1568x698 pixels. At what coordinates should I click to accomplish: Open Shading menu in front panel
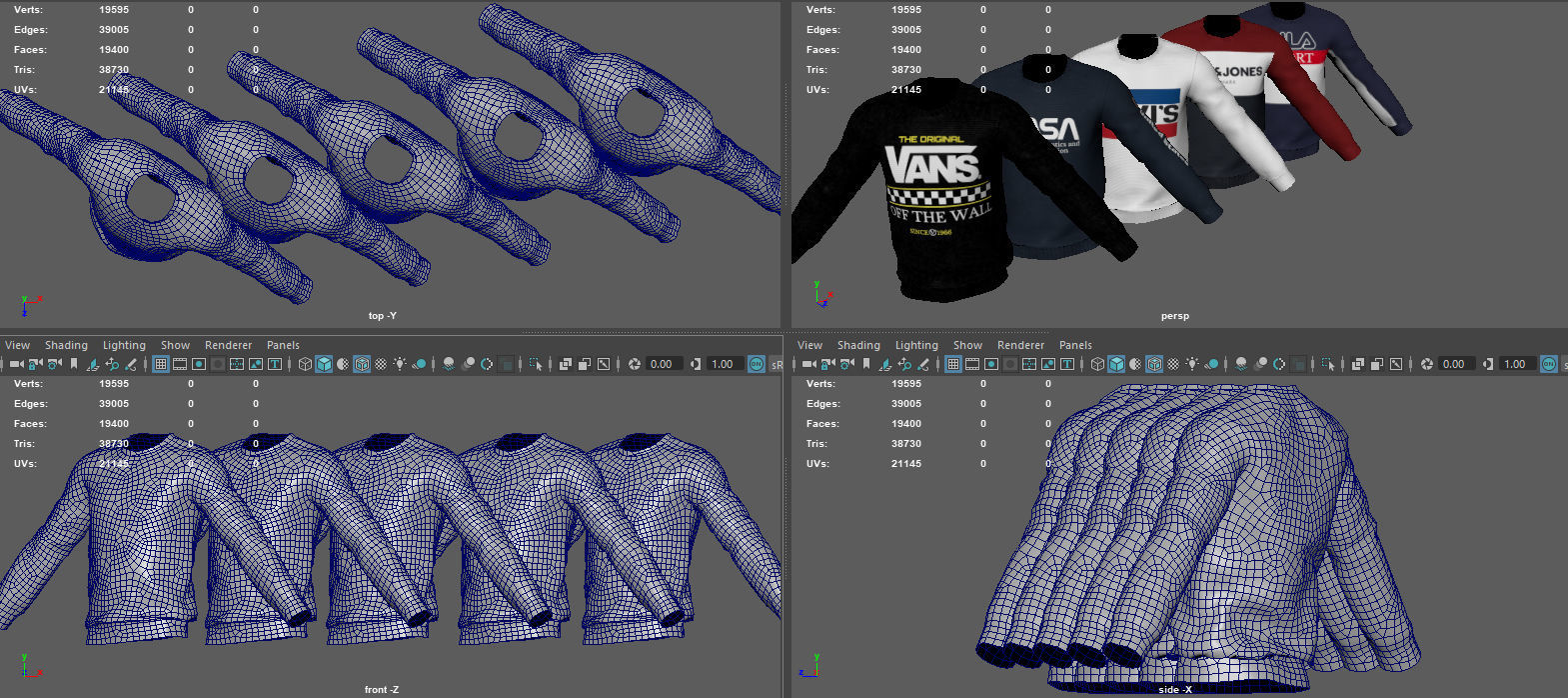(66, 345)
